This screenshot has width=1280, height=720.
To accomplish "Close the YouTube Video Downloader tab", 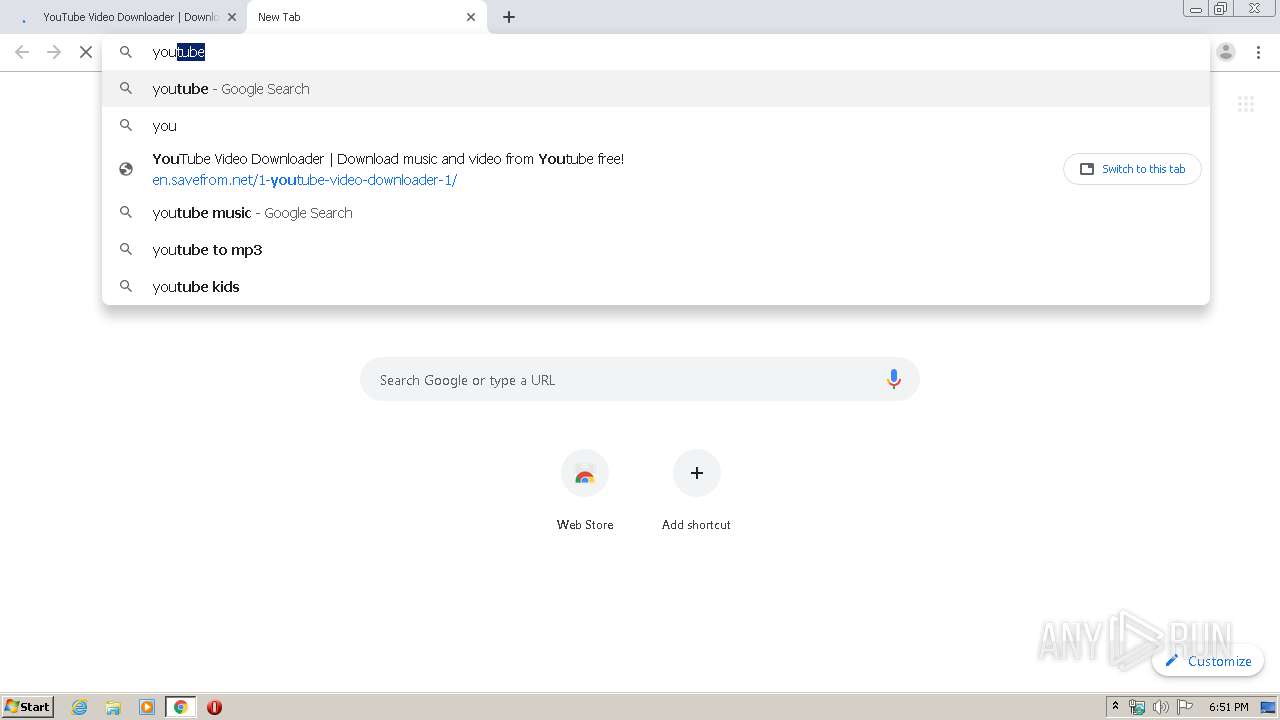I will click(232, 17).
